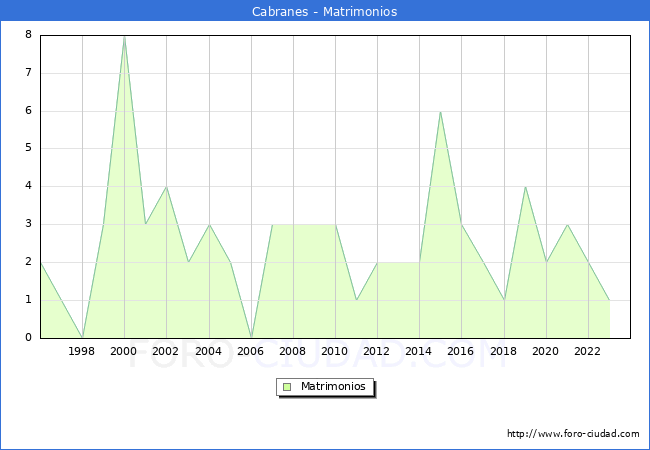Click the Matrimonios legend color swatch

pos(287,387)
